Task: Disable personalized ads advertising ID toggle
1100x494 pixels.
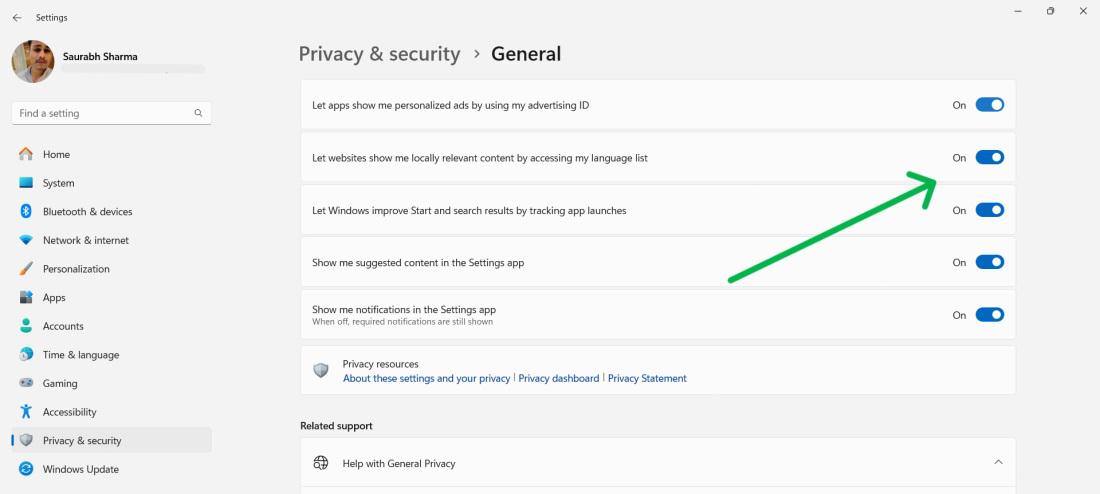Action: 989,105
